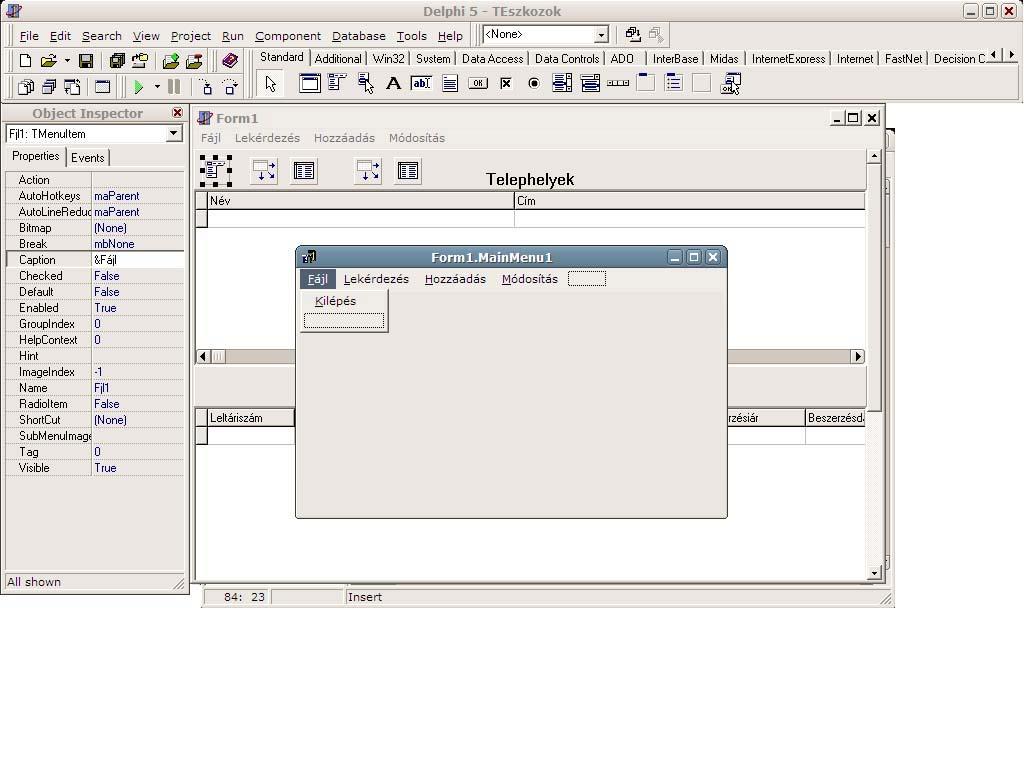Select the ComboBox component in palette

[x=590, y=83]
